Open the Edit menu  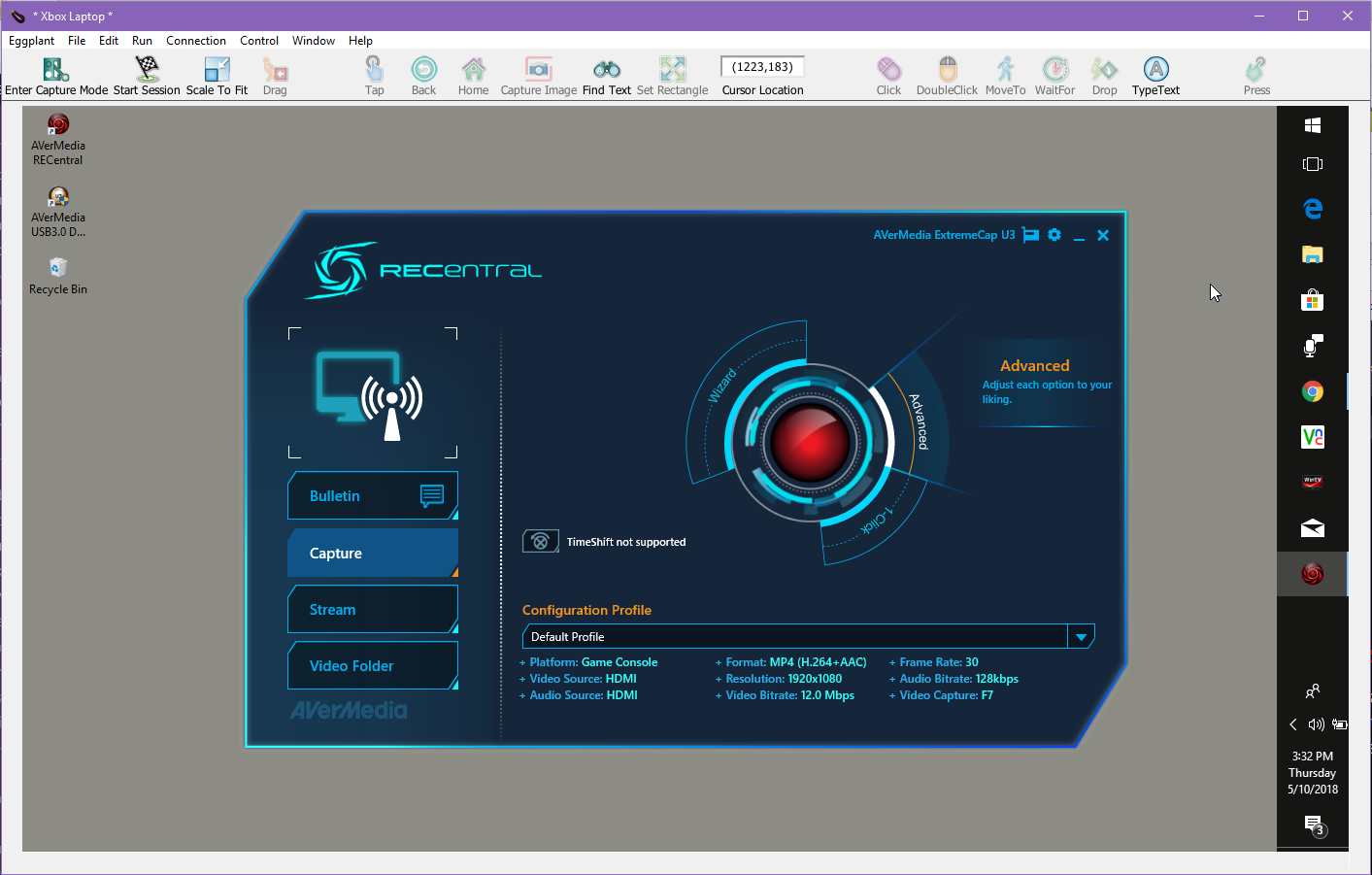coord(109,41)
